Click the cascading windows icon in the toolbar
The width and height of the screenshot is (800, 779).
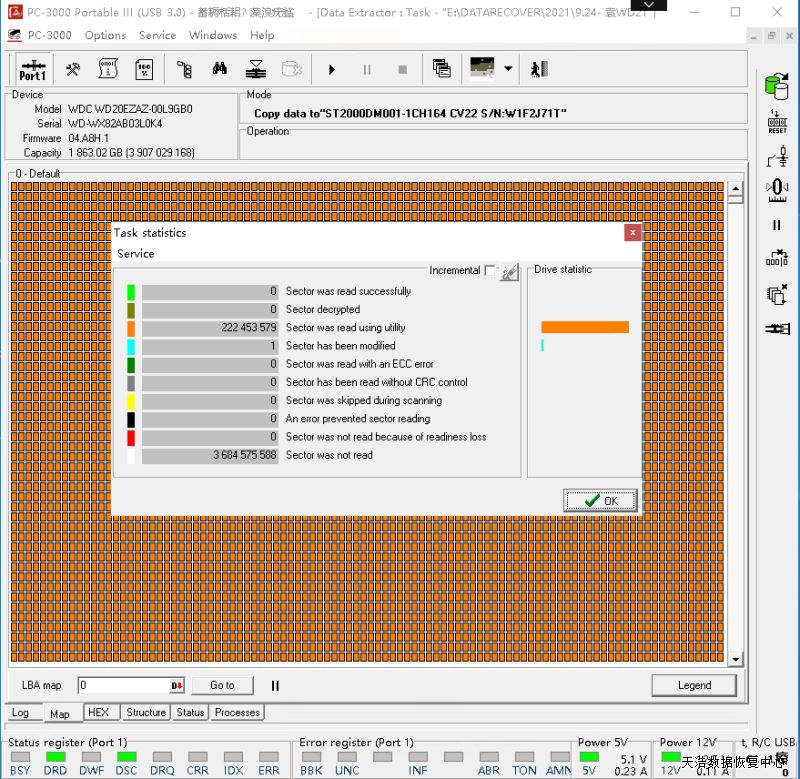(441, 69)
